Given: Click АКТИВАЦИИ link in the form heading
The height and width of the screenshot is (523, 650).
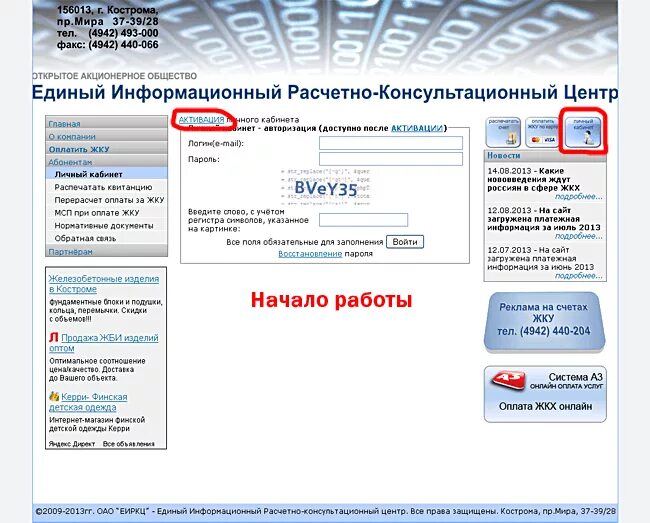Looking at the screenshot, I should (x=417, y=128).
